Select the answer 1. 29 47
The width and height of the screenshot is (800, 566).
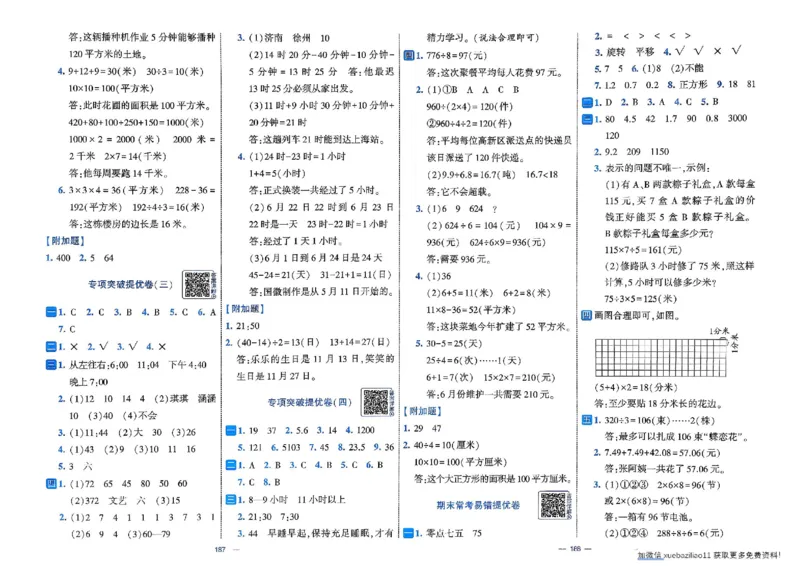click(422, 428)
